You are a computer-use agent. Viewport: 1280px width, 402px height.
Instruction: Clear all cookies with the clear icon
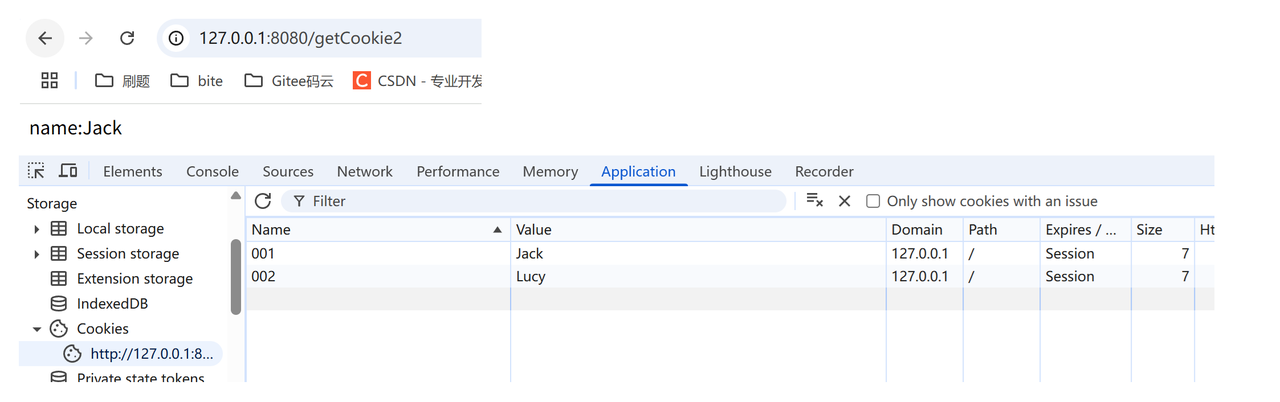(x=814, y=201)
